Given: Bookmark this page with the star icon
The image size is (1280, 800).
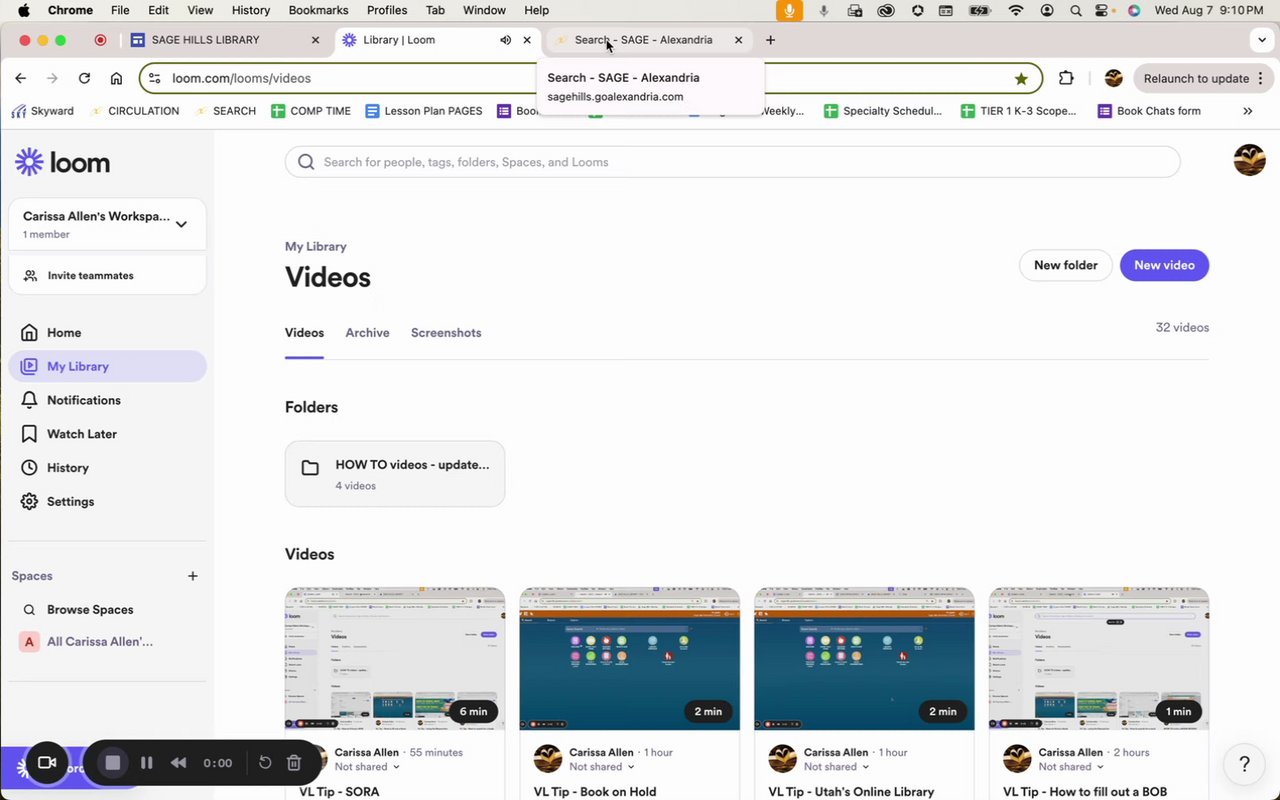Looking at the screenshot, I should (x=1021, y=78).
